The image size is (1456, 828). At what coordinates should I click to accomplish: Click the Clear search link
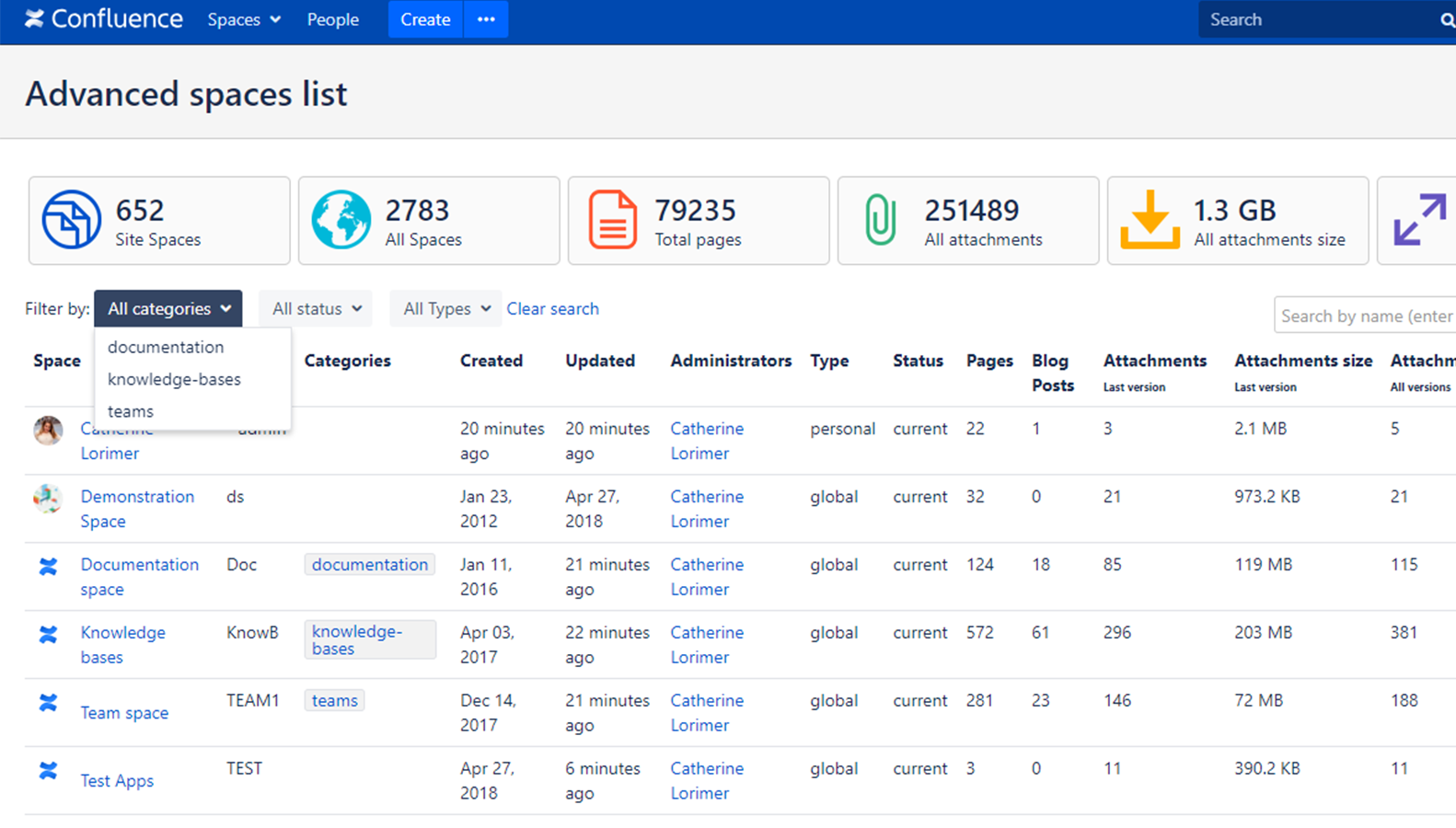pos(552,309)
